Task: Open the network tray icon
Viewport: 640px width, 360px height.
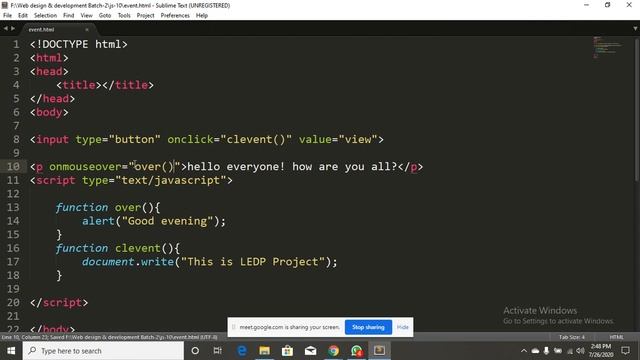Action: pyautogui.click(x=569, y=351)
